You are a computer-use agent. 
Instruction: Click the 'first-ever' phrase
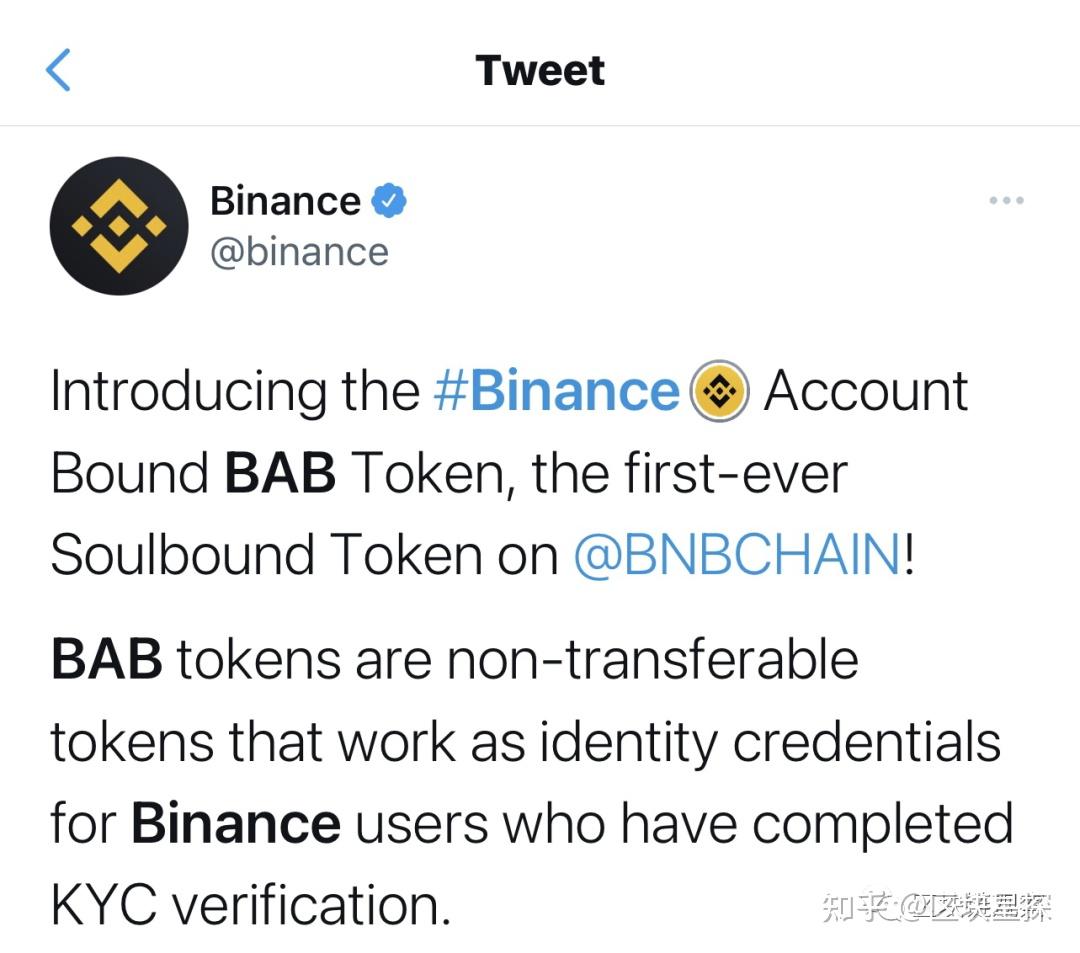point(735,473)
